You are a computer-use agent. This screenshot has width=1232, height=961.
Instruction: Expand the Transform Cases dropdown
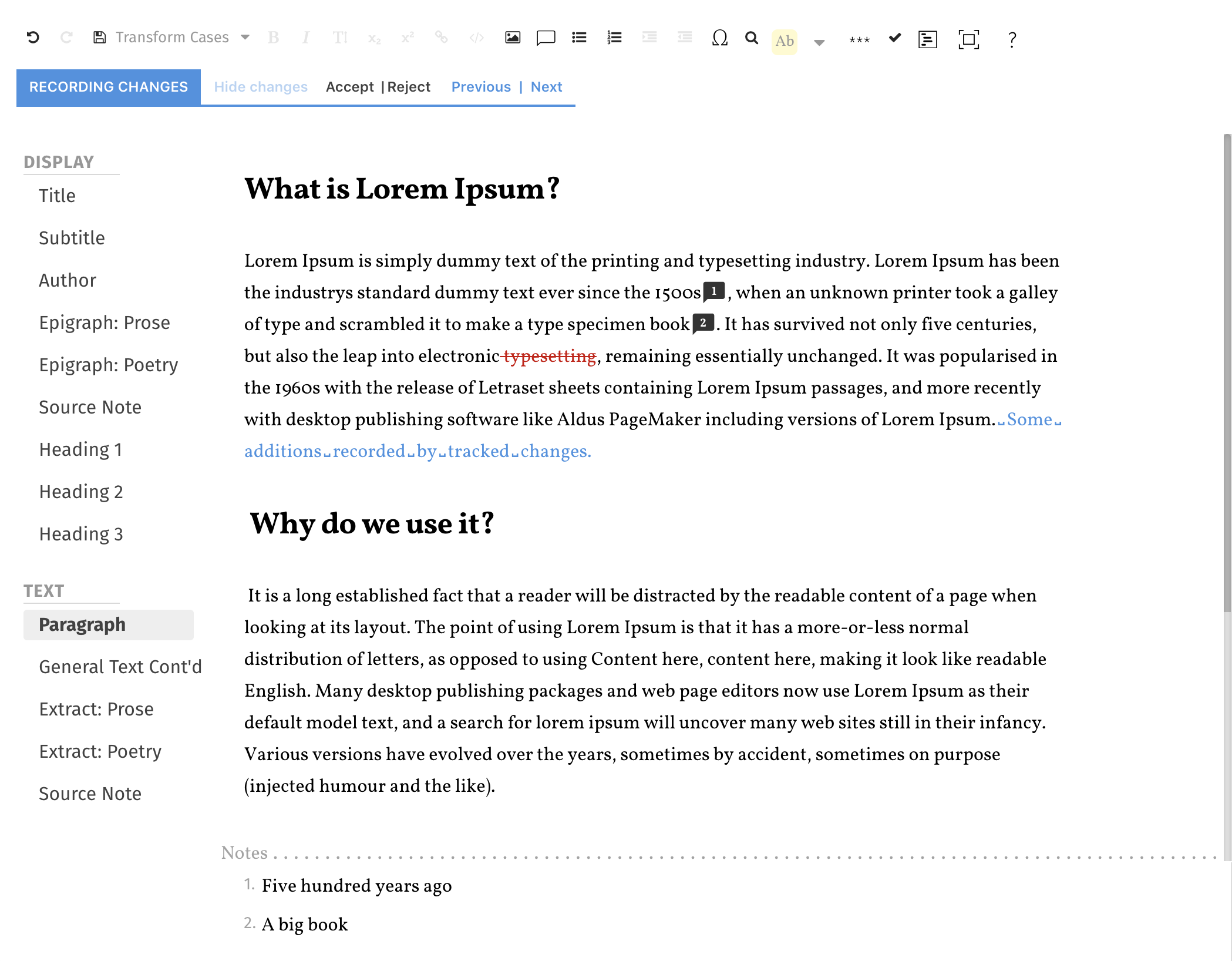click(x=245, y=39)
